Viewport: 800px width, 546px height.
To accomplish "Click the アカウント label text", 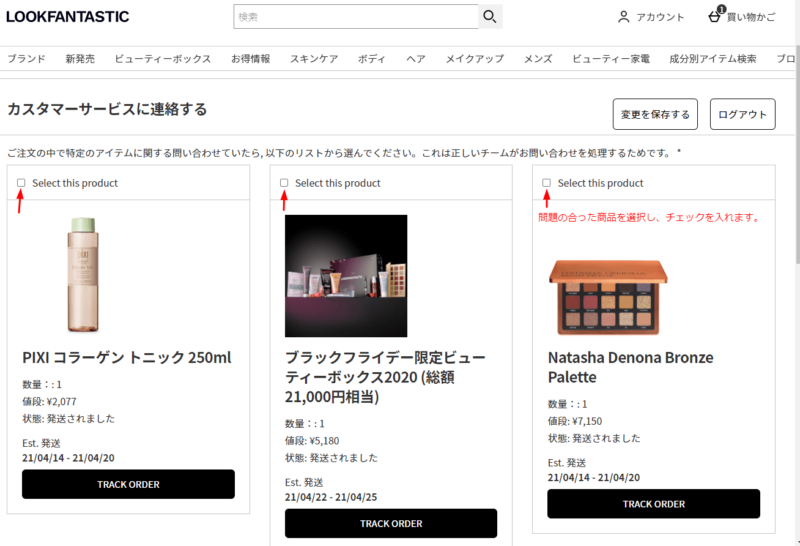I will click(660, 17).
